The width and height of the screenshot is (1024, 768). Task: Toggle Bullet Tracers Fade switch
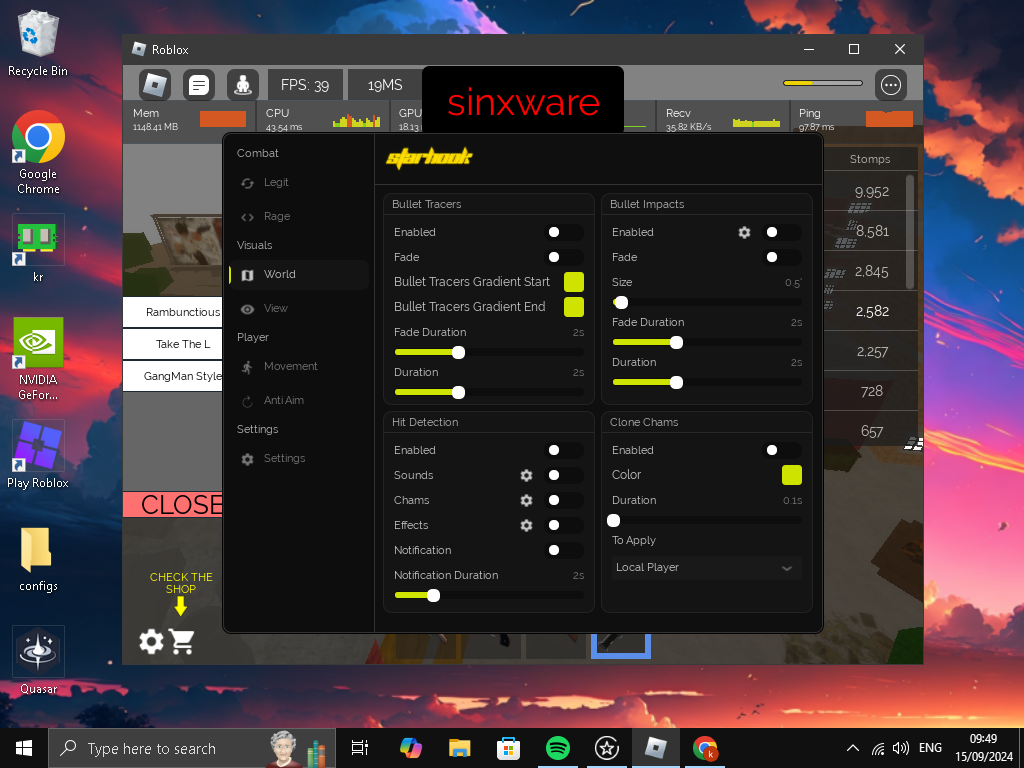tap(564, 257)
